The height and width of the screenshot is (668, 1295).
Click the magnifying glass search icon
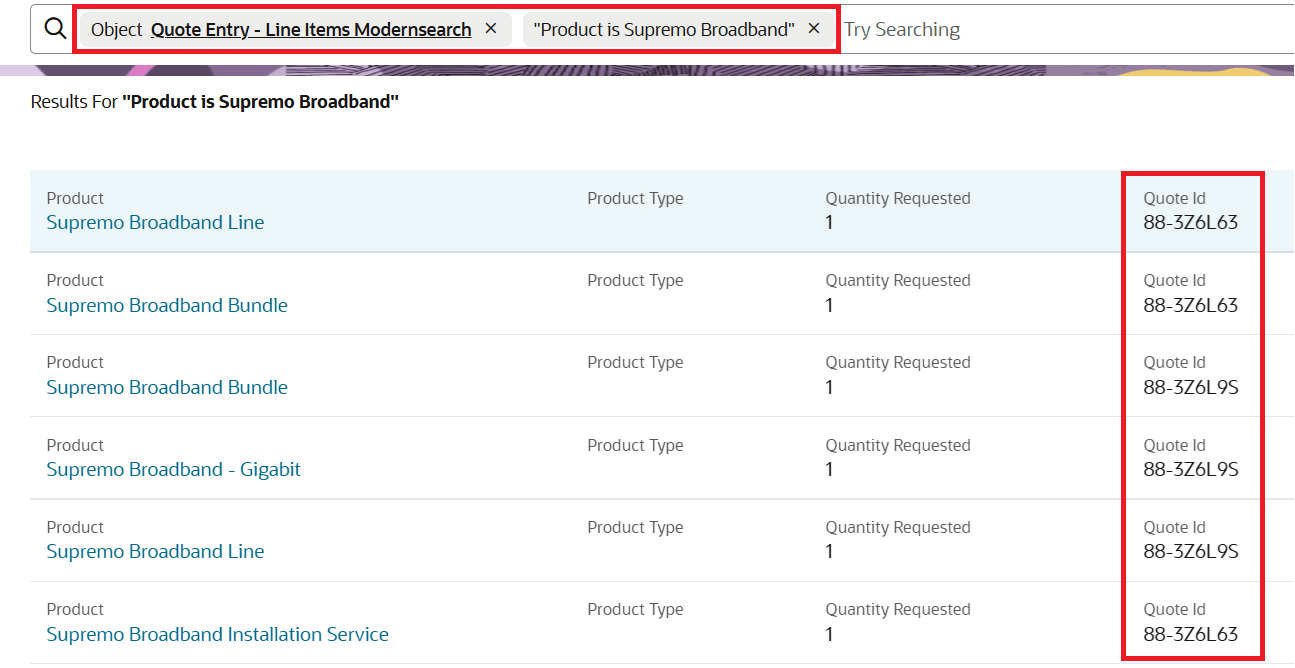click(x=55, y=30)
